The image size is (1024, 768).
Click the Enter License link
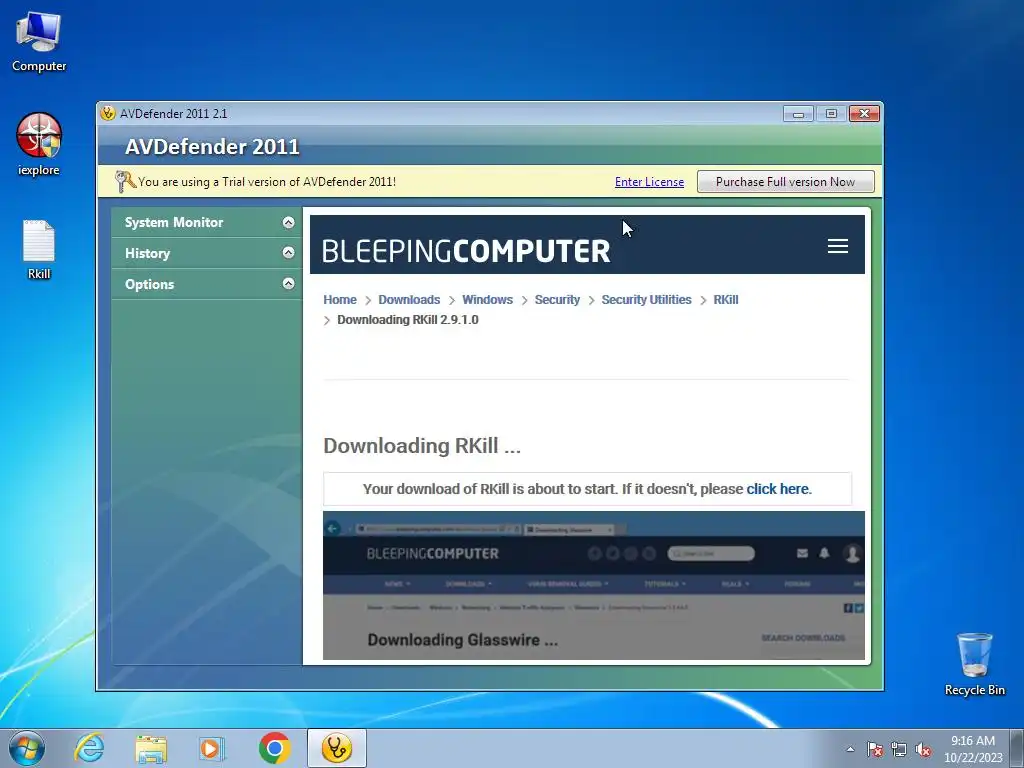(x=649, y=182)
